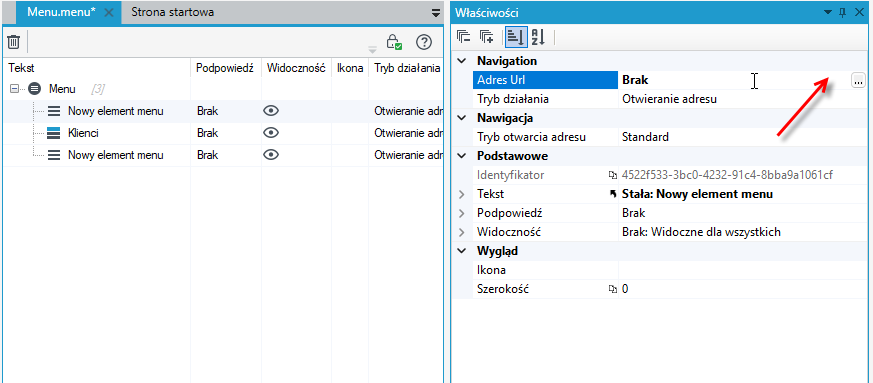Screen dimensions: 873x383
Task: Click small marker icon beside Identyfikator
Action: coord(612,175)
